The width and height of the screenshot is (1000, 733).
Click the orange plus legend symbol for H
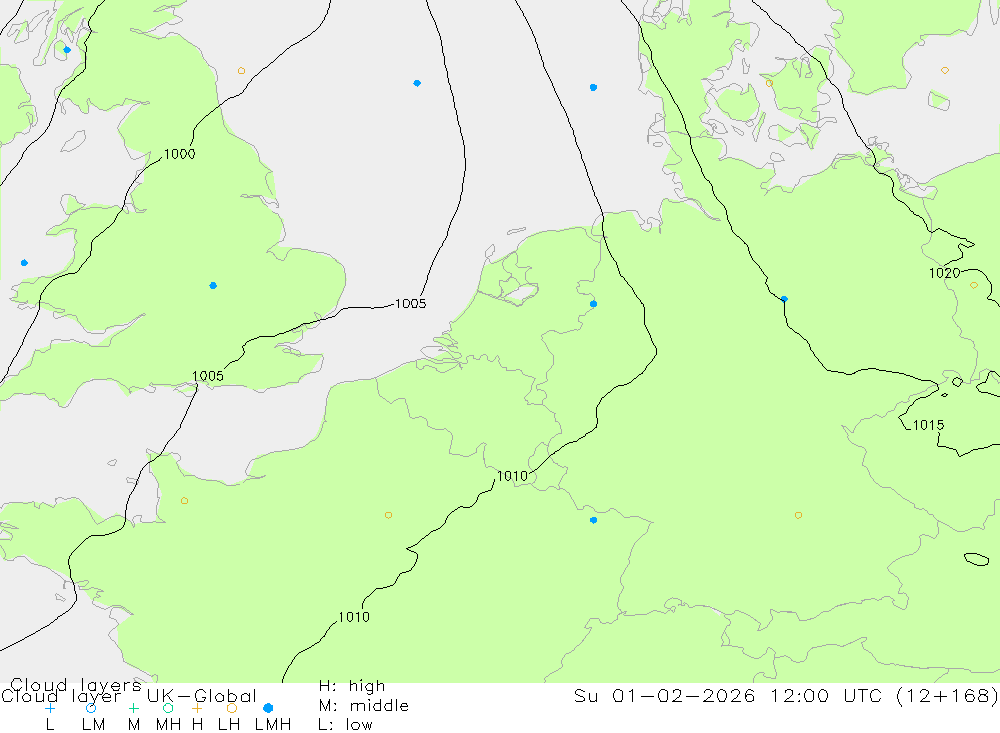pyautogui.click(x=197, y=708)
